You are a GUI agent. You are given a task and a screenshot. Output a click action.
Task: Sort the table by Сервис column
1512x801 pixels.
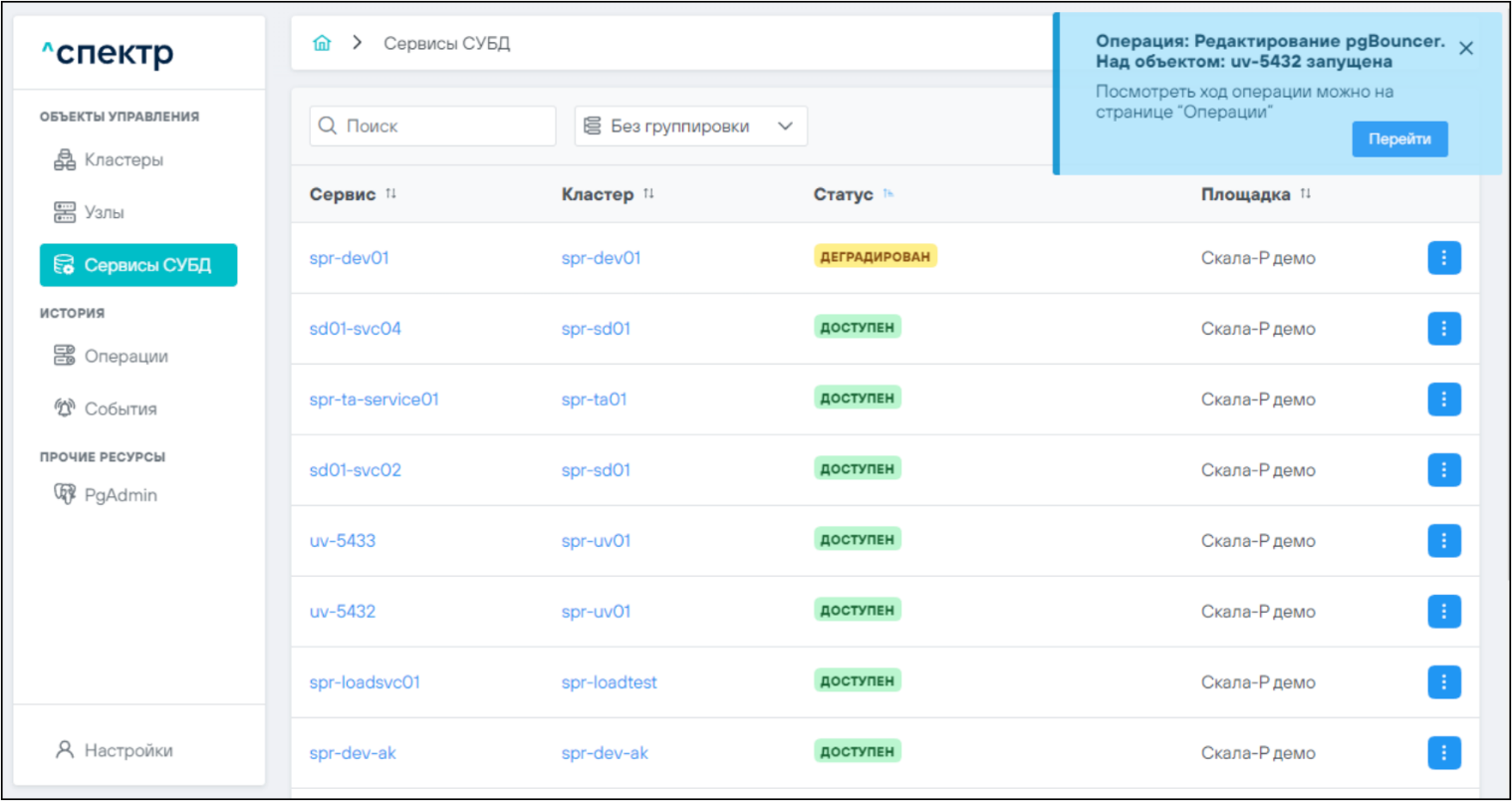click(390, 194)
